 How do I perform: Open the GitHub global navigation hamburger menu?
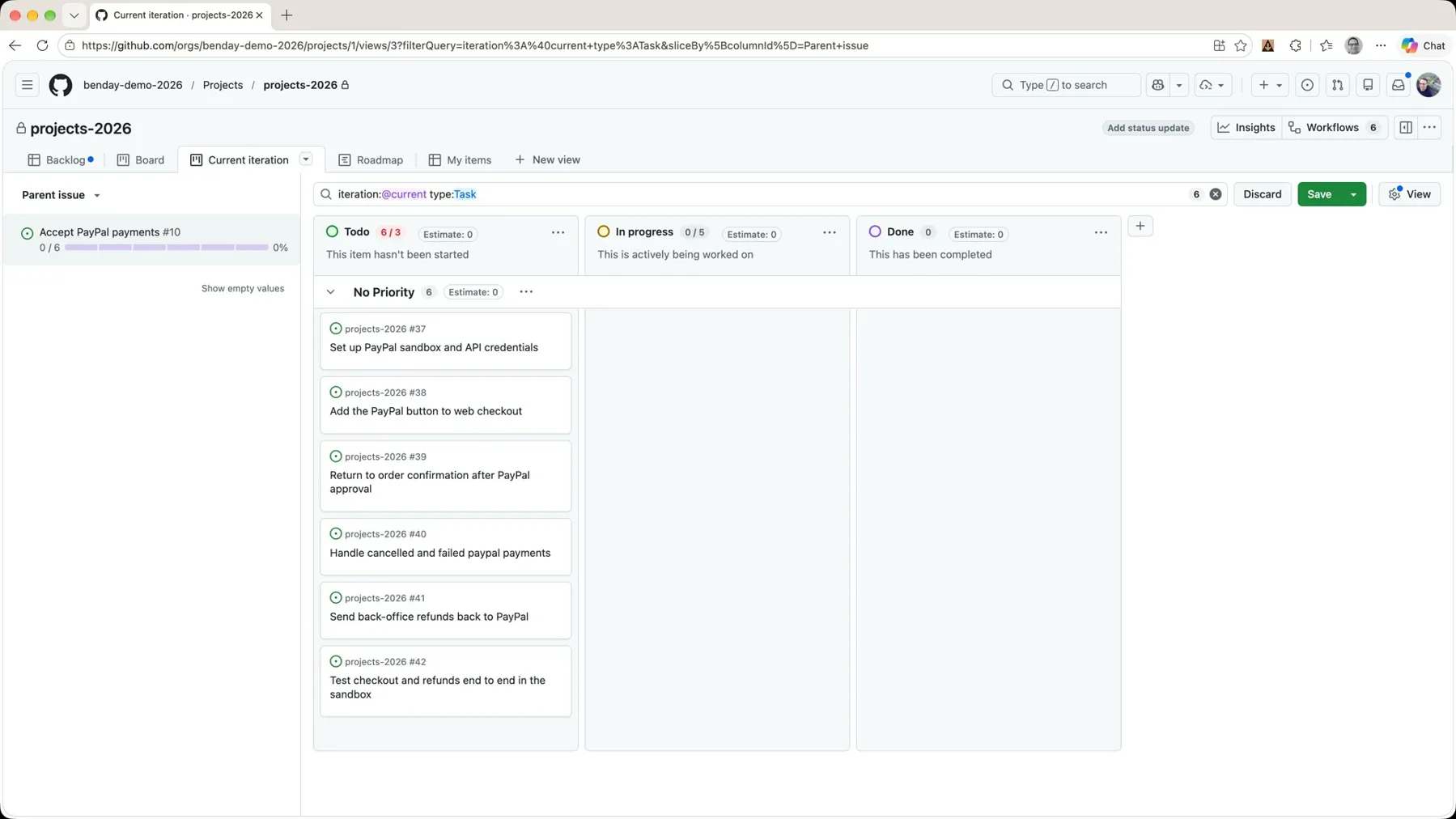click(x=27, y=85)
